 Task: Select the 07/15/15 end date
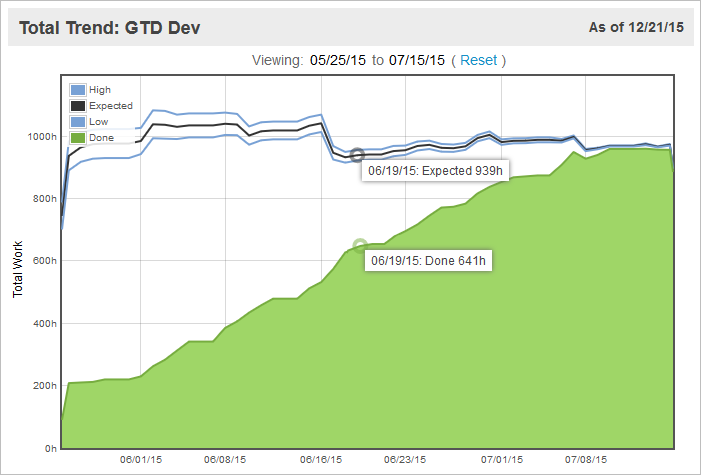[415, 60]
